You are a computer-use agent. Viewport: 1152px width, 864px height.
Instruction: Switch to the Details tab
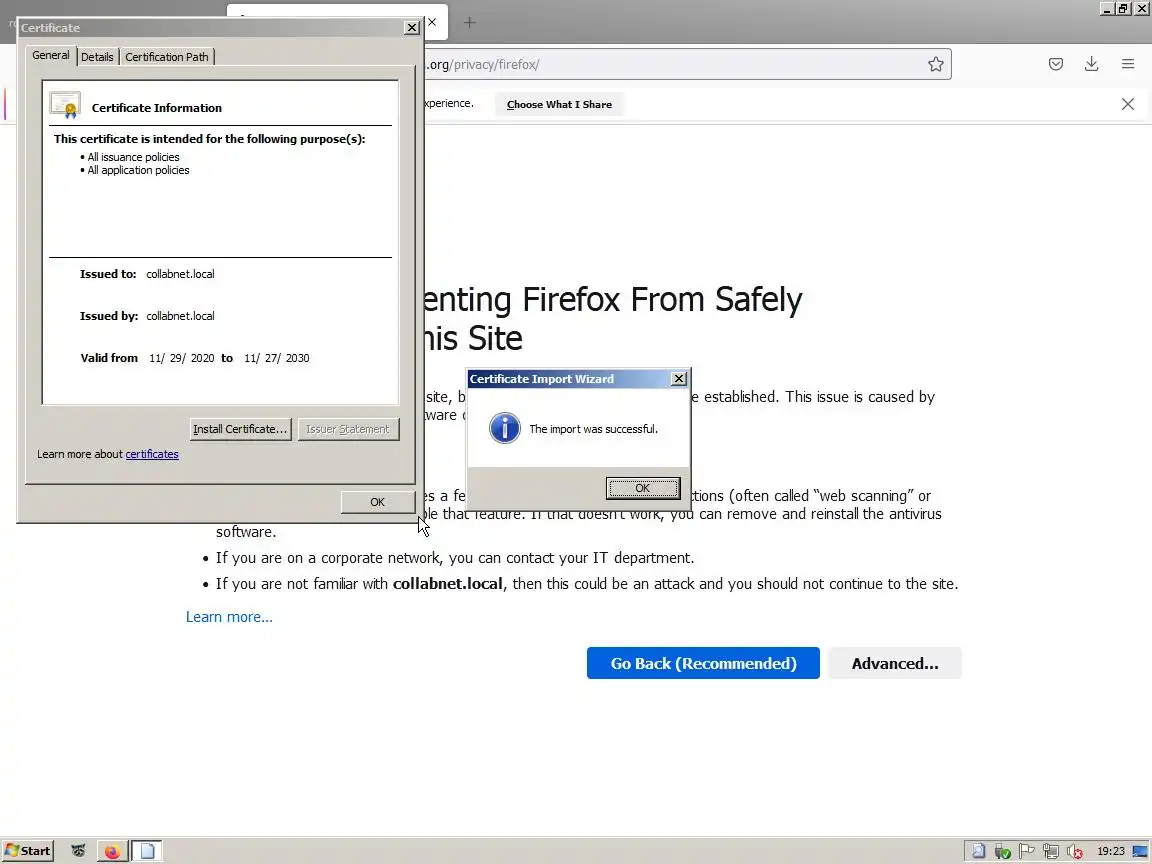click(x=97, y=57)
